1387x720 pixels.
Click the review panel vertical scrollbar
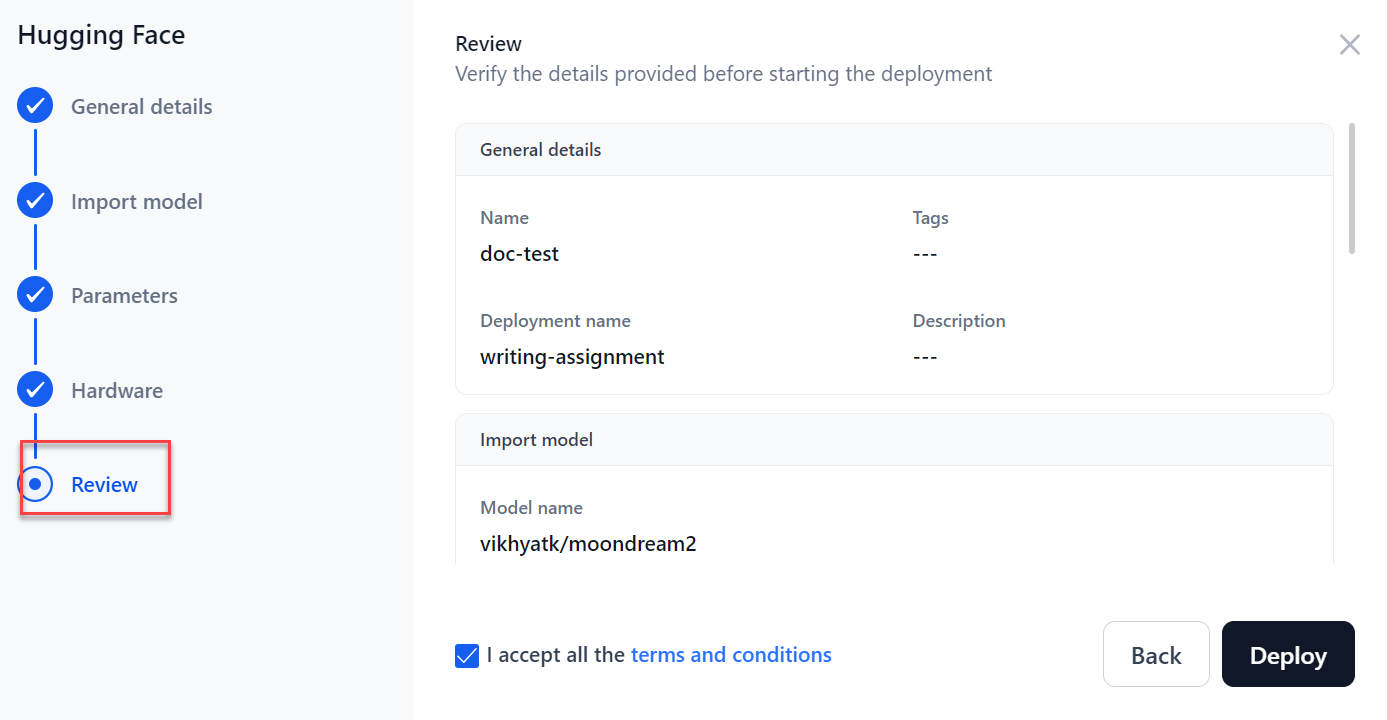(x=1352, y=188)
